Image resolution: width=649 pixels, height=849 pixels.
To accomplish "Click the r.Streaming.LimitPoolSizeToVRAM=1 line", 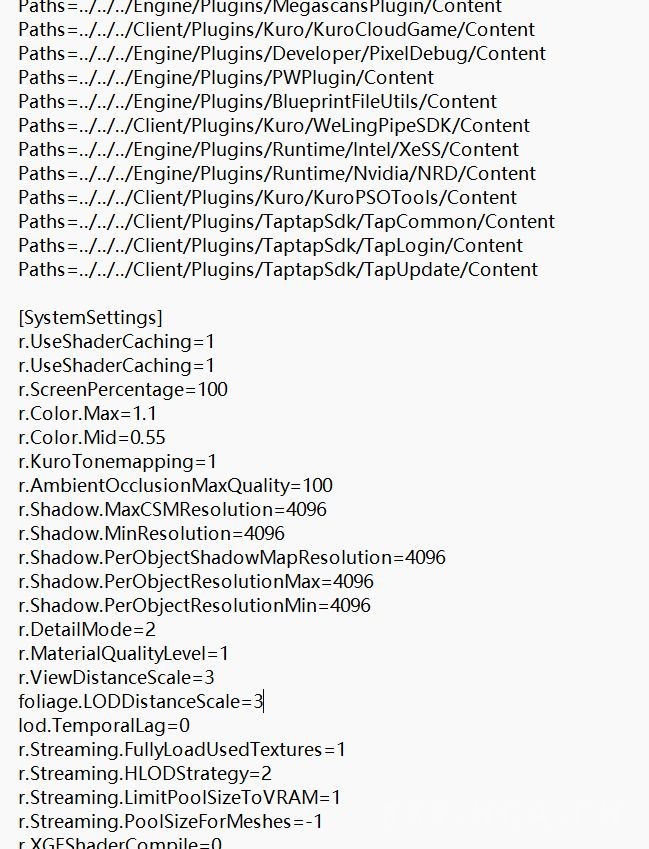I will 179,798.
